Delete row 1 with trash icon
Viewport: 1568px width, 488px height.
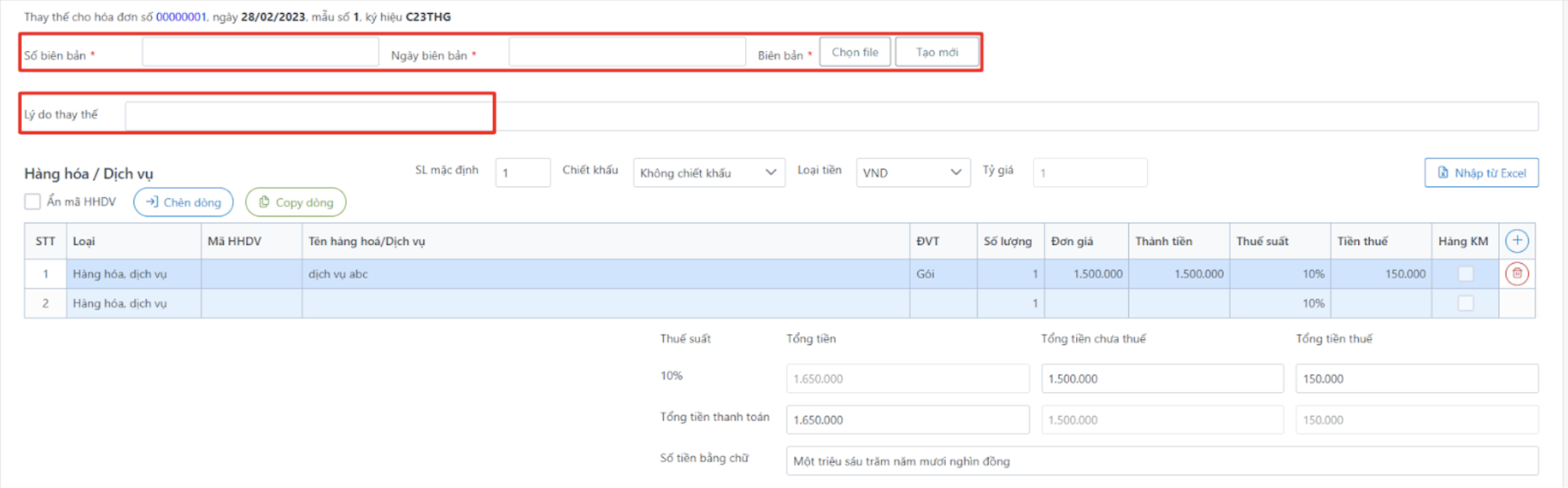[x=1517, y=273]
